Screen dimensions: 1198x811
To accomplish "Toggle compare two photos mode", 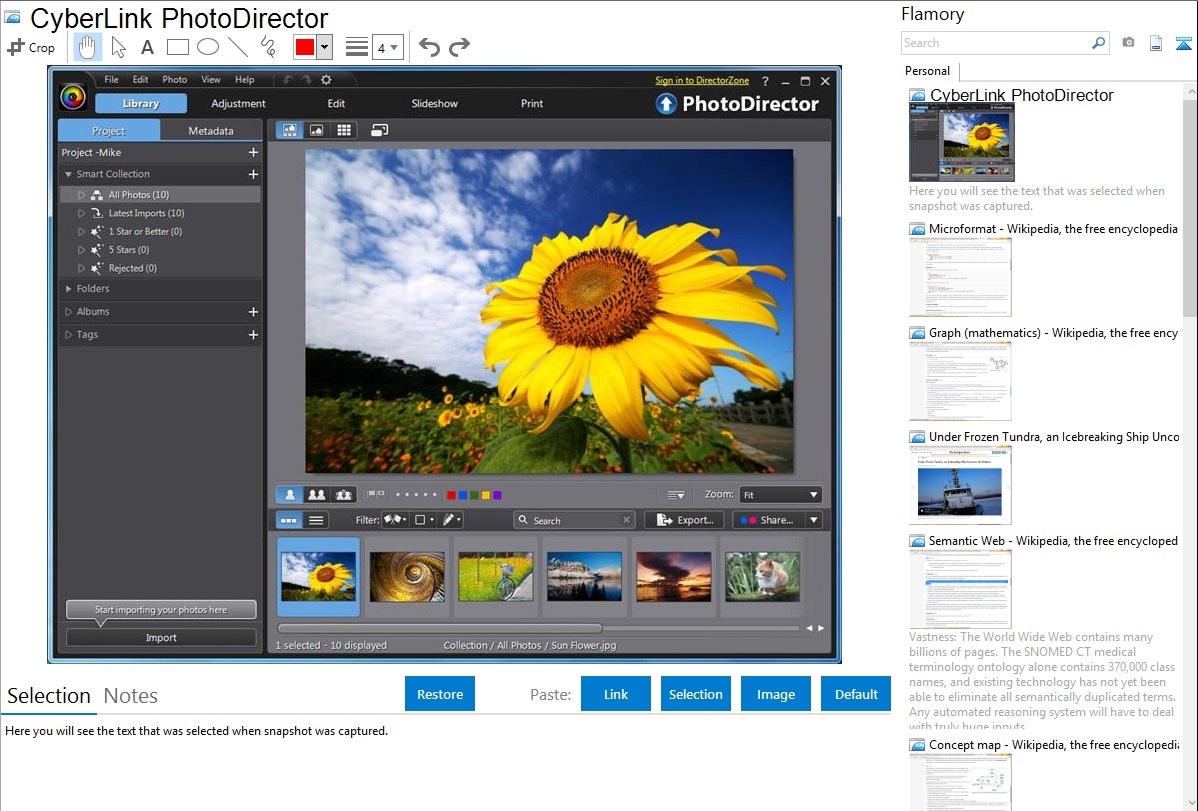I will pos(316,495).
